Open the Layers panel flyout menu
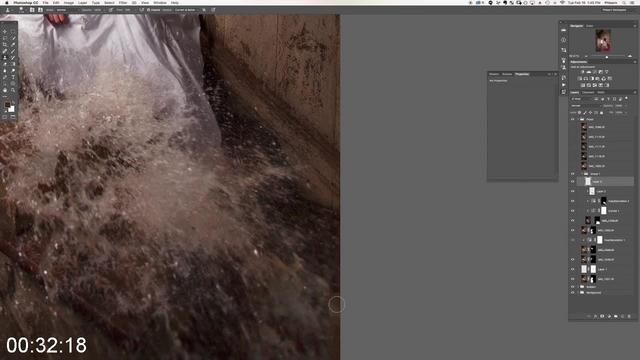 [635, 92]
